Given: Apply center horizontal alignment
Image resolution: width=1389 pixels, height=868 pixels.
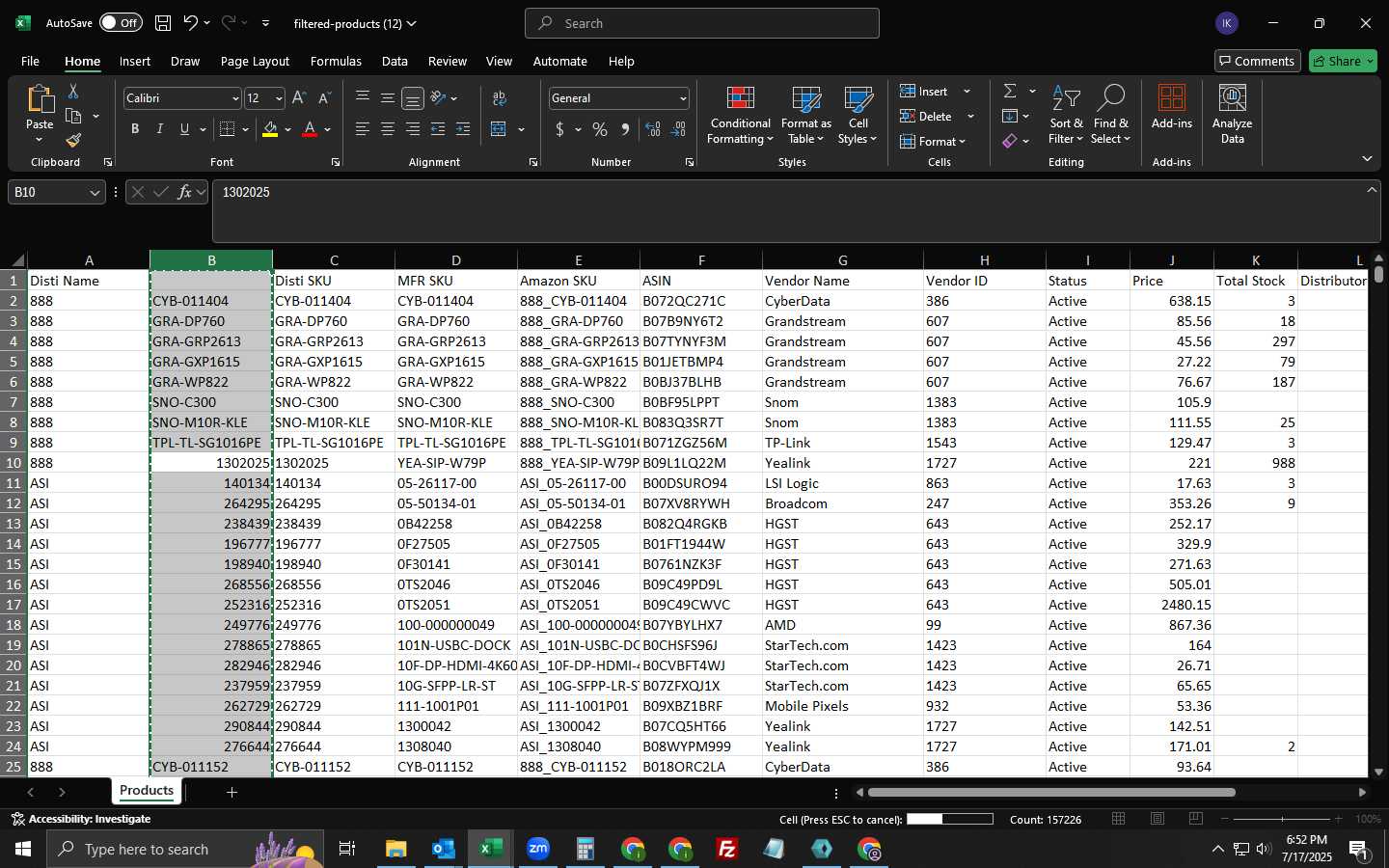Looking at the screenshot, I should (x=388, y=129).
